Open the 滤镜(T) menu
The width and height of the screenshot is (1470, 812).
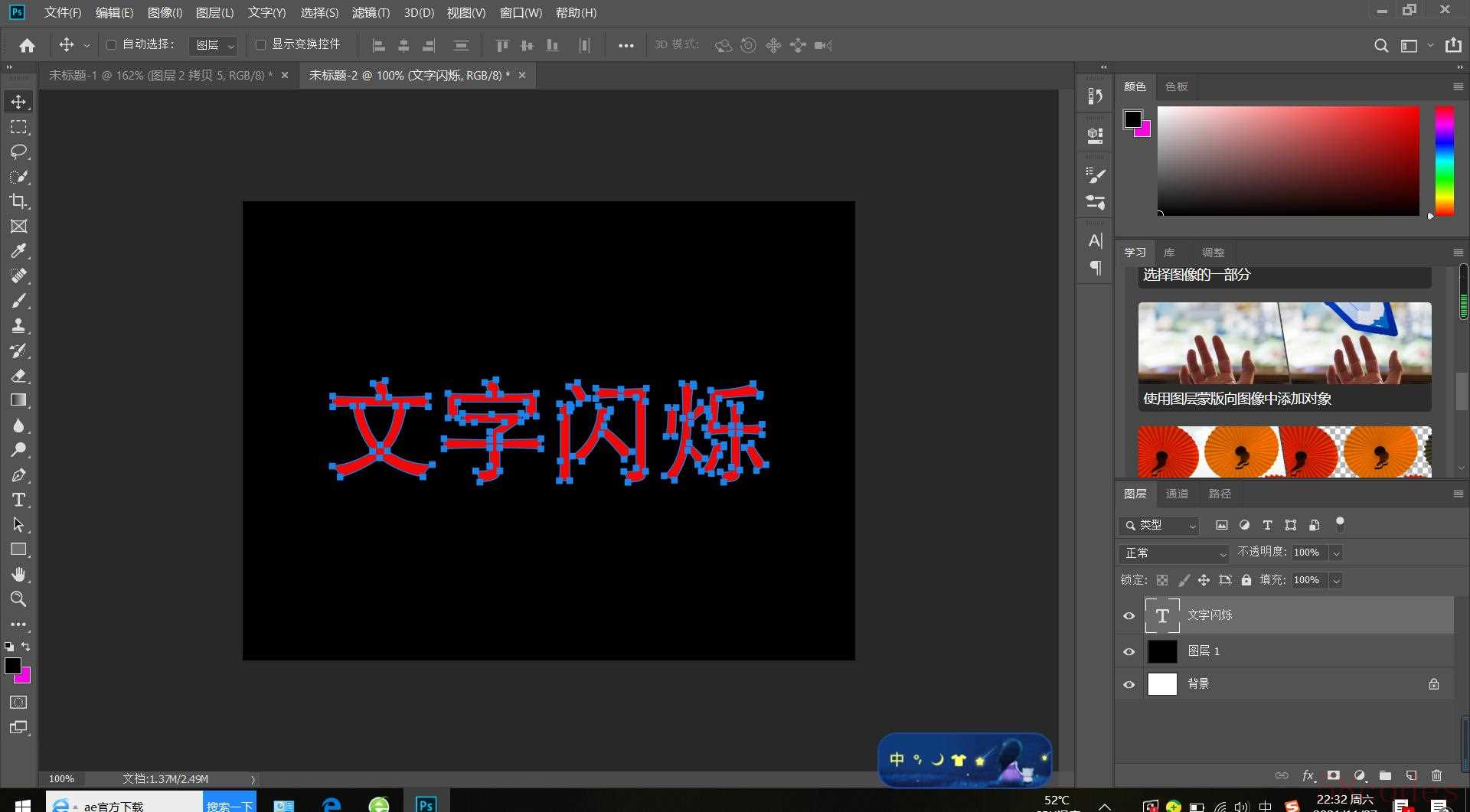click(371, 12)
